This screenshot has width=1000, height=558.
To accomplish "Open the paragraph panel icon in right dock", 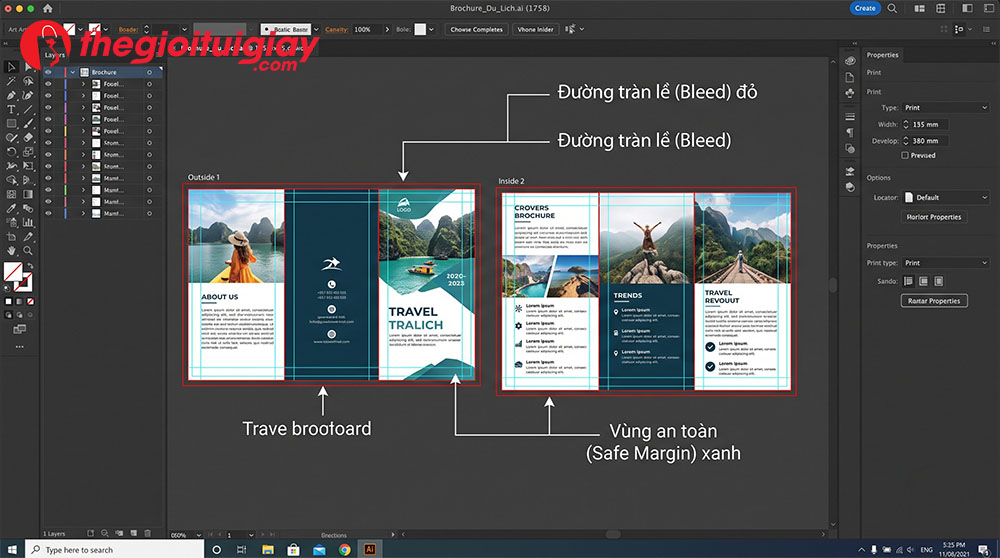I will (849, 133).
